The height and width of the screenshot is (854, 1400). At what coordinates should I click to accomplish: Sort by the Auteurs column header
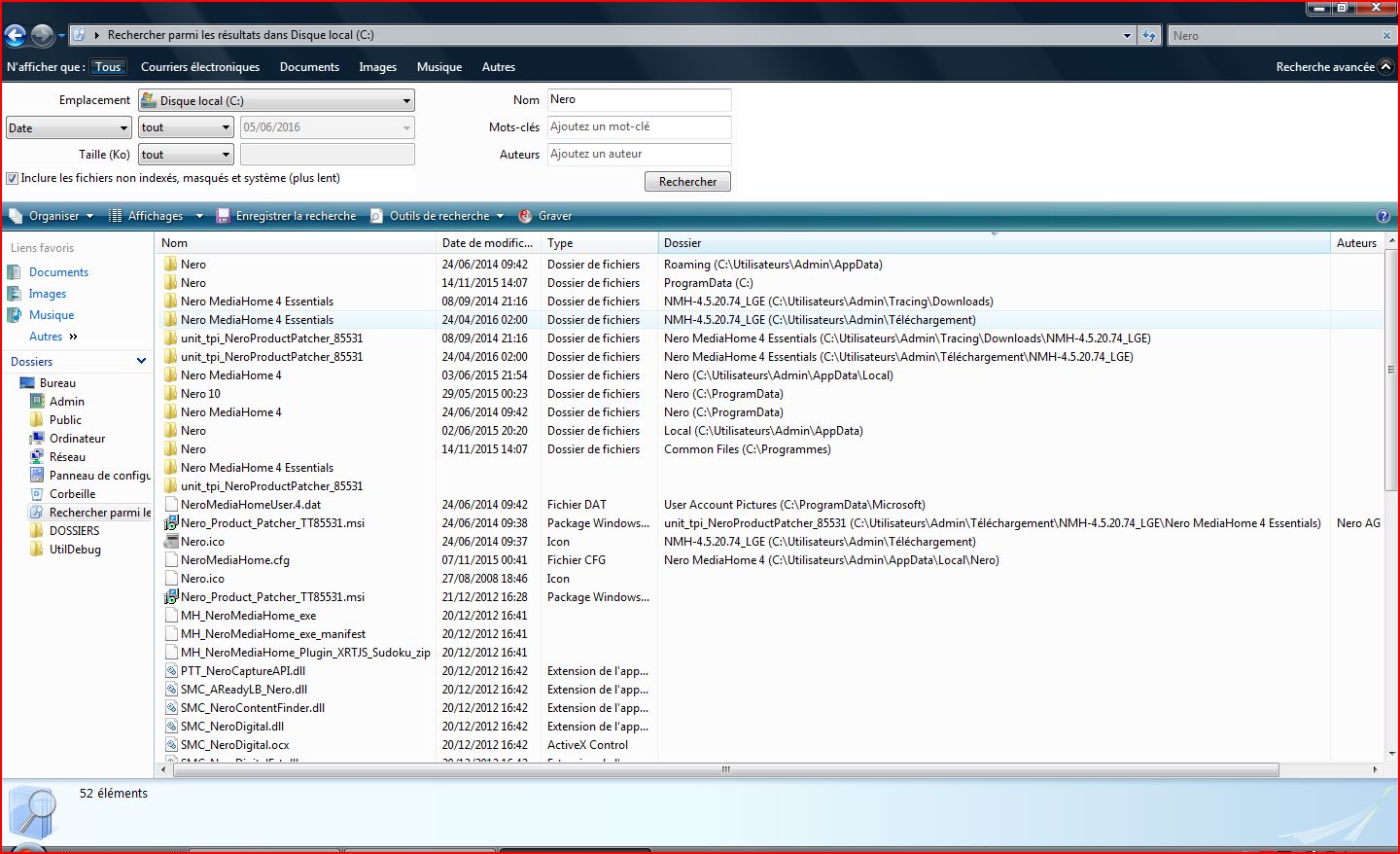[x=1357, y=243]
